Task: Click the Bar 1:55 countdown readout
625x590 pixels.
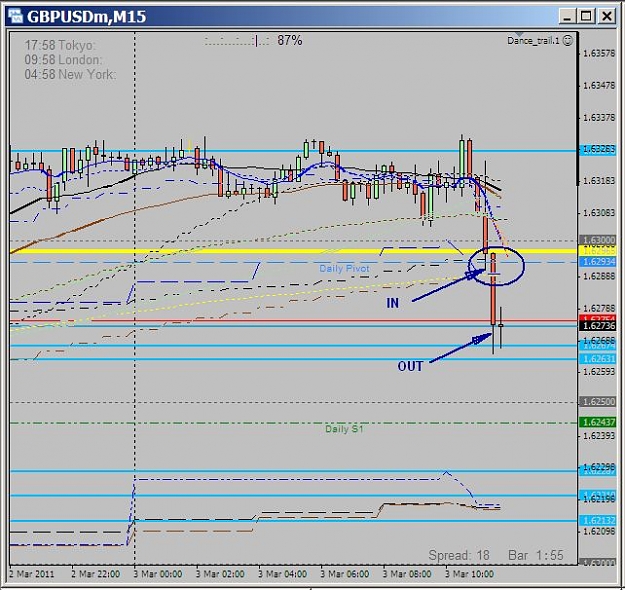Action: pos(536,555)
